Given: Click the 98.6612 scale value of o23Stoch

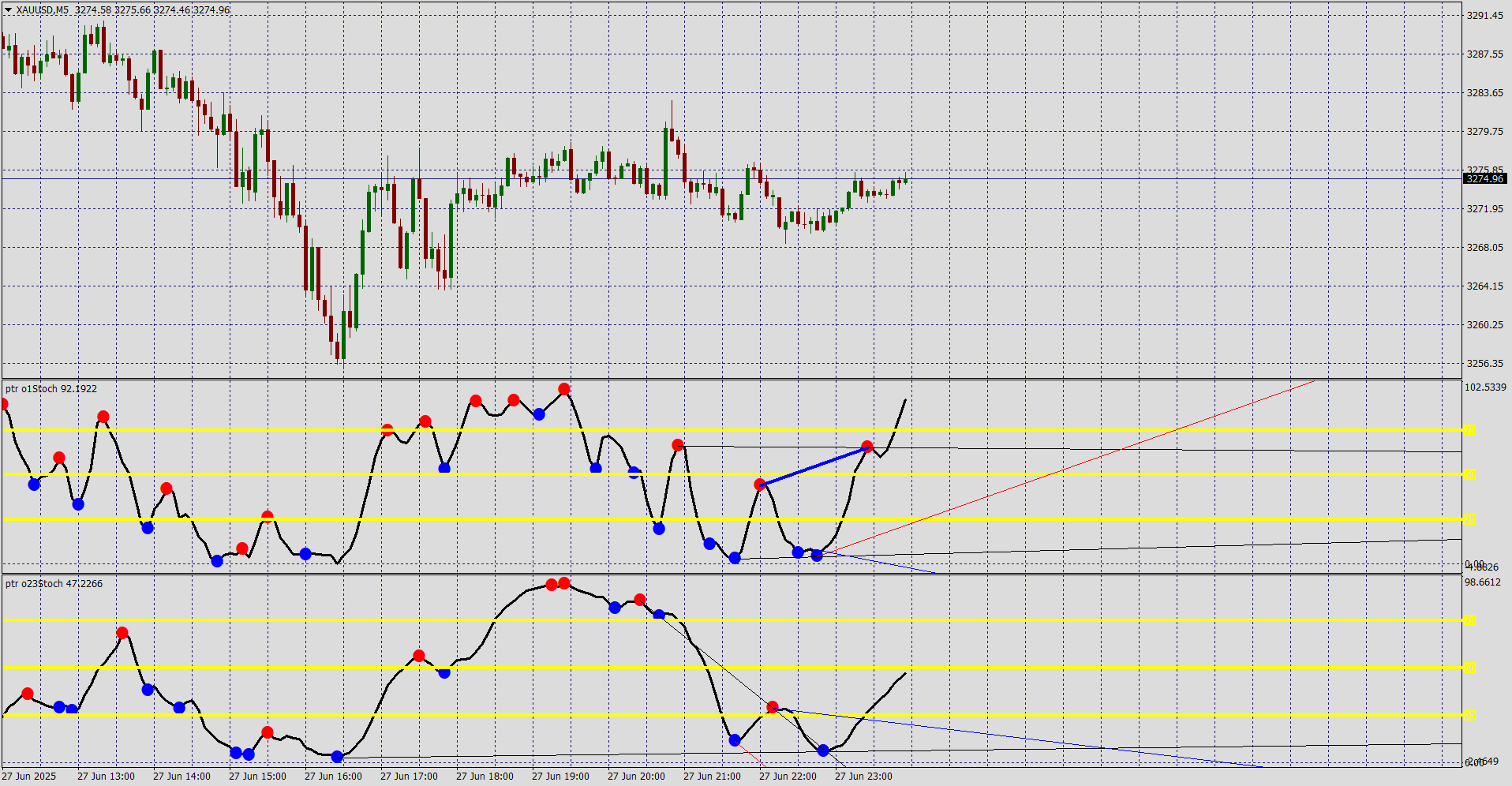Looking at the screenshot, I should click(1483, 582).
